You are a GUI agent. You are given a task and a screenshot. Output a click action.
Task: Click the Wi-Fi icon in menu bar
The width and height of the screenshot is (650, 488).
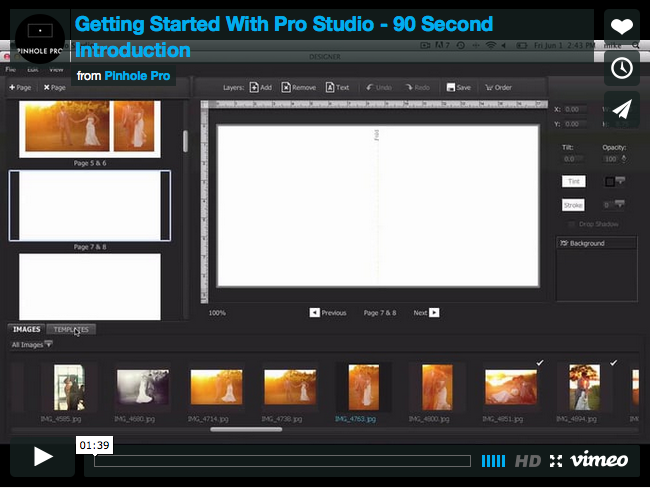[491, 45]
